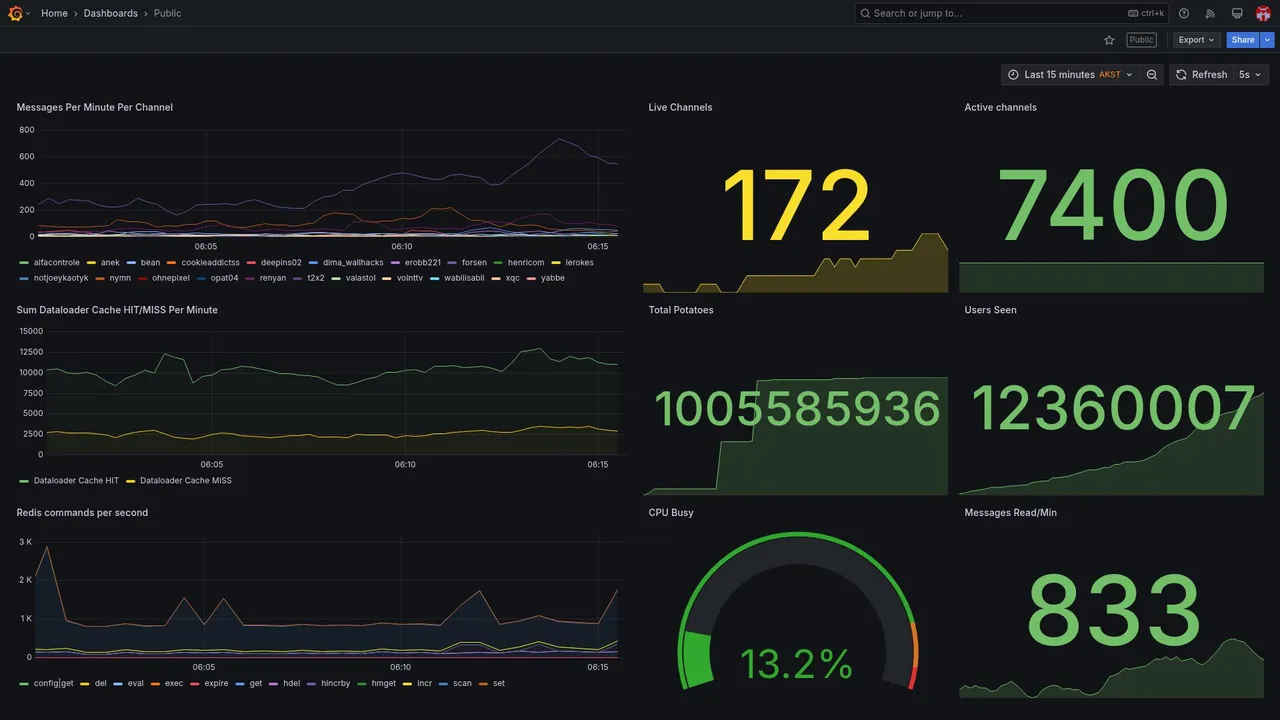The image size is (1280, 720).
Task: Open the Total Potatoes panel title
Action: pos(681,310)
